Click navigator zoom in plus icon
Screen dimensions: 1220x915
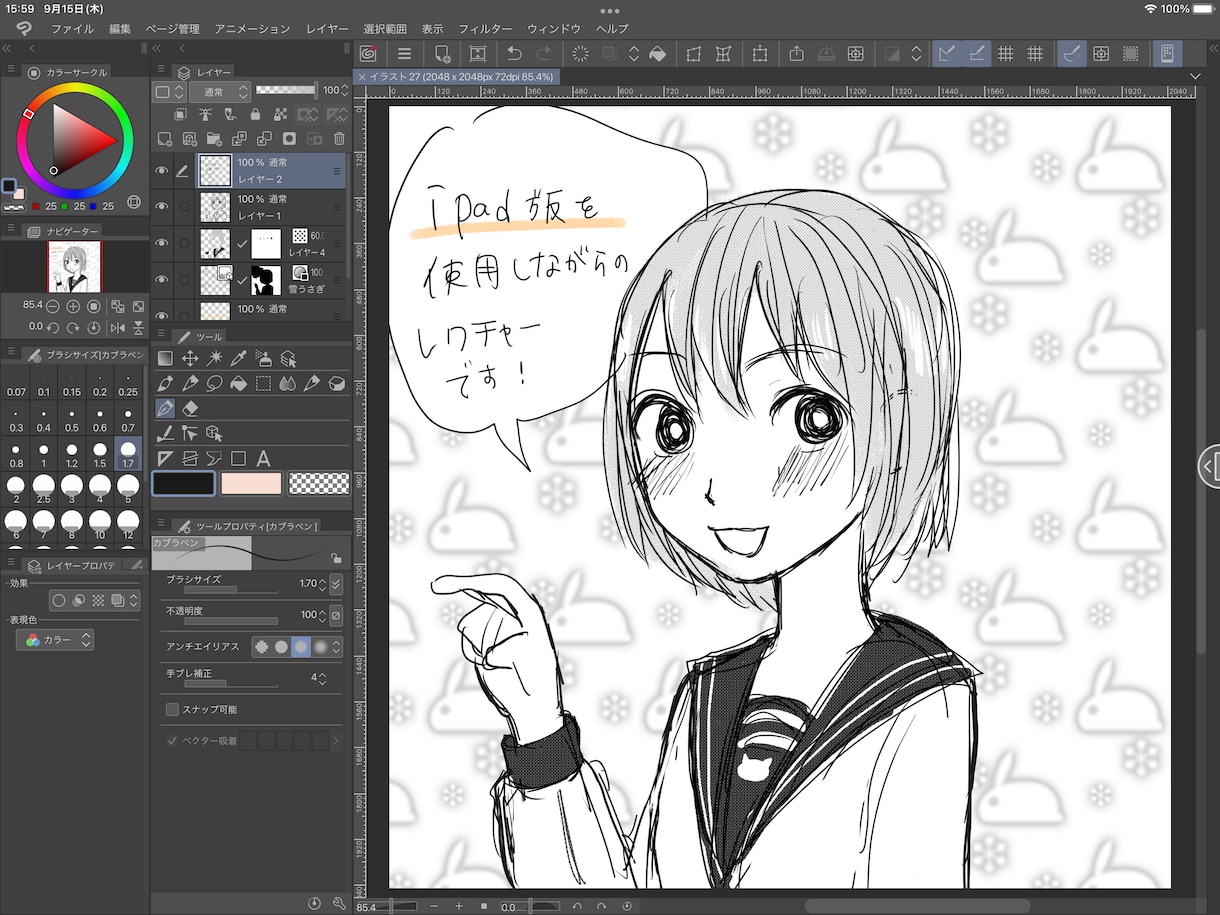73,306
